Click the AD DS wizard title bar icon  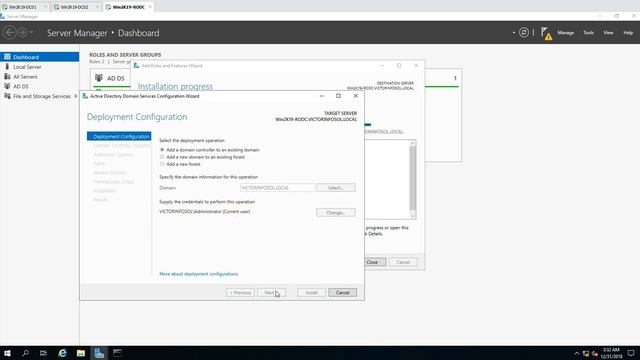coord(85,96)
